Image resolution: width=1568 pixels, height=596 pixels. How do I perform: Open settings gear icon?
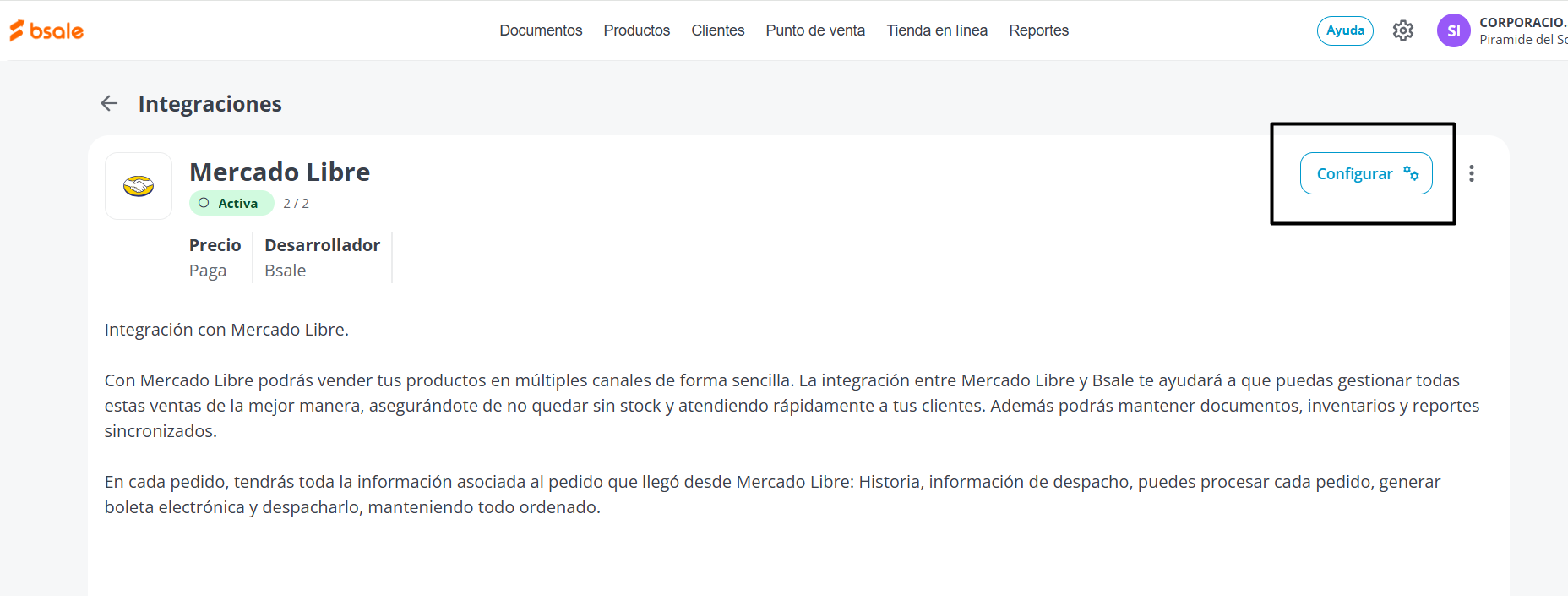(1403, 30)
